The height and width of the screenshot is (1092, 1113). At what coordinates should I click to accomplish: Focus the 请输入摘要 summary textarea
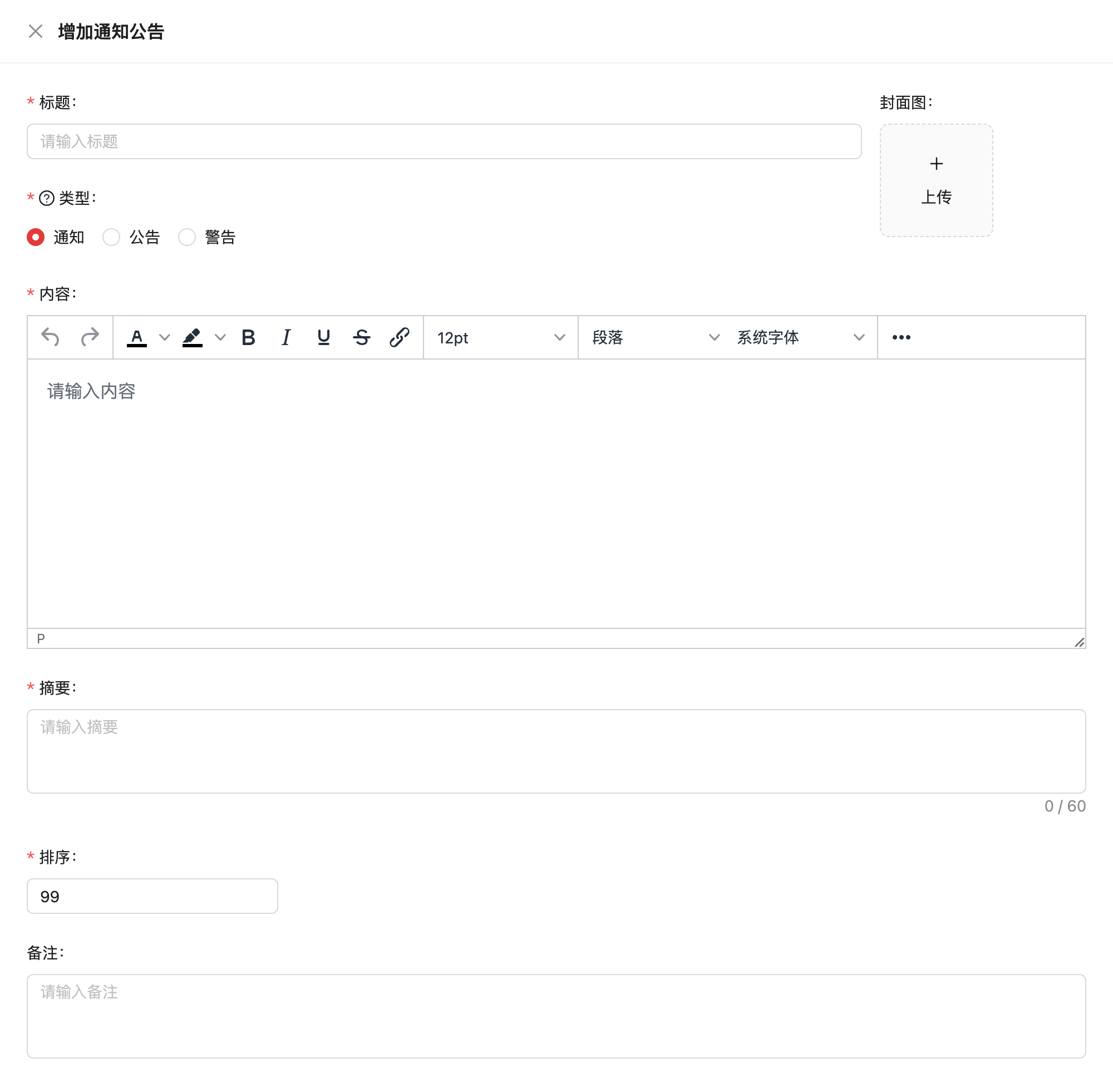tap(556, 751)
